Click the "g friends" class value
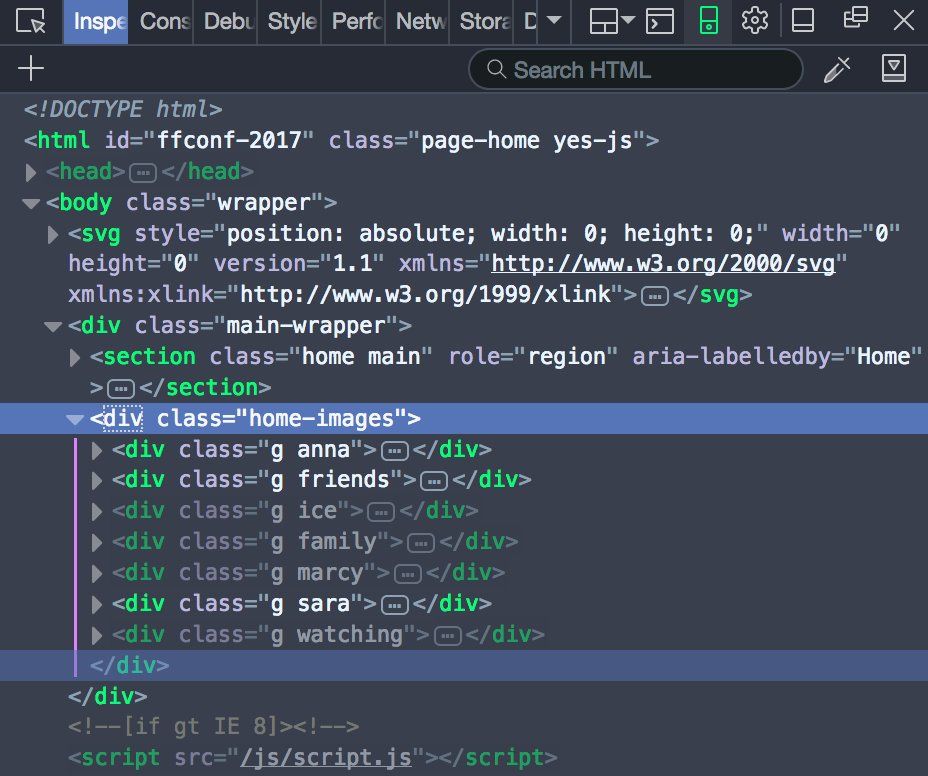This screenshot has width=928, height=776. 330,479
